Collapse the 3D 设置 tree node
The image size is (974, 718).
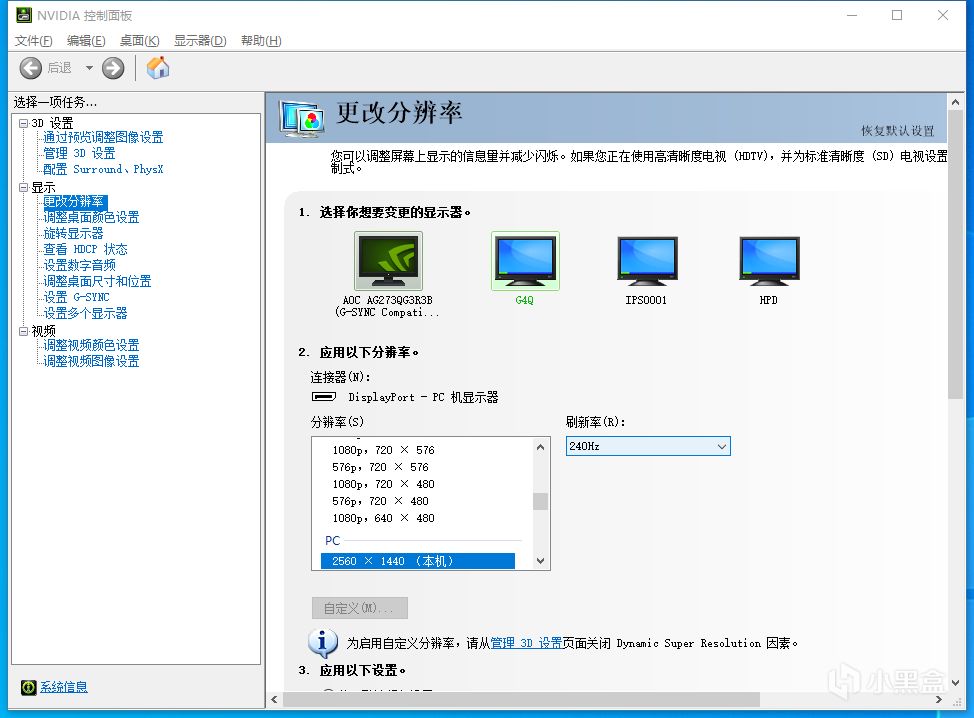pos(24,123)
